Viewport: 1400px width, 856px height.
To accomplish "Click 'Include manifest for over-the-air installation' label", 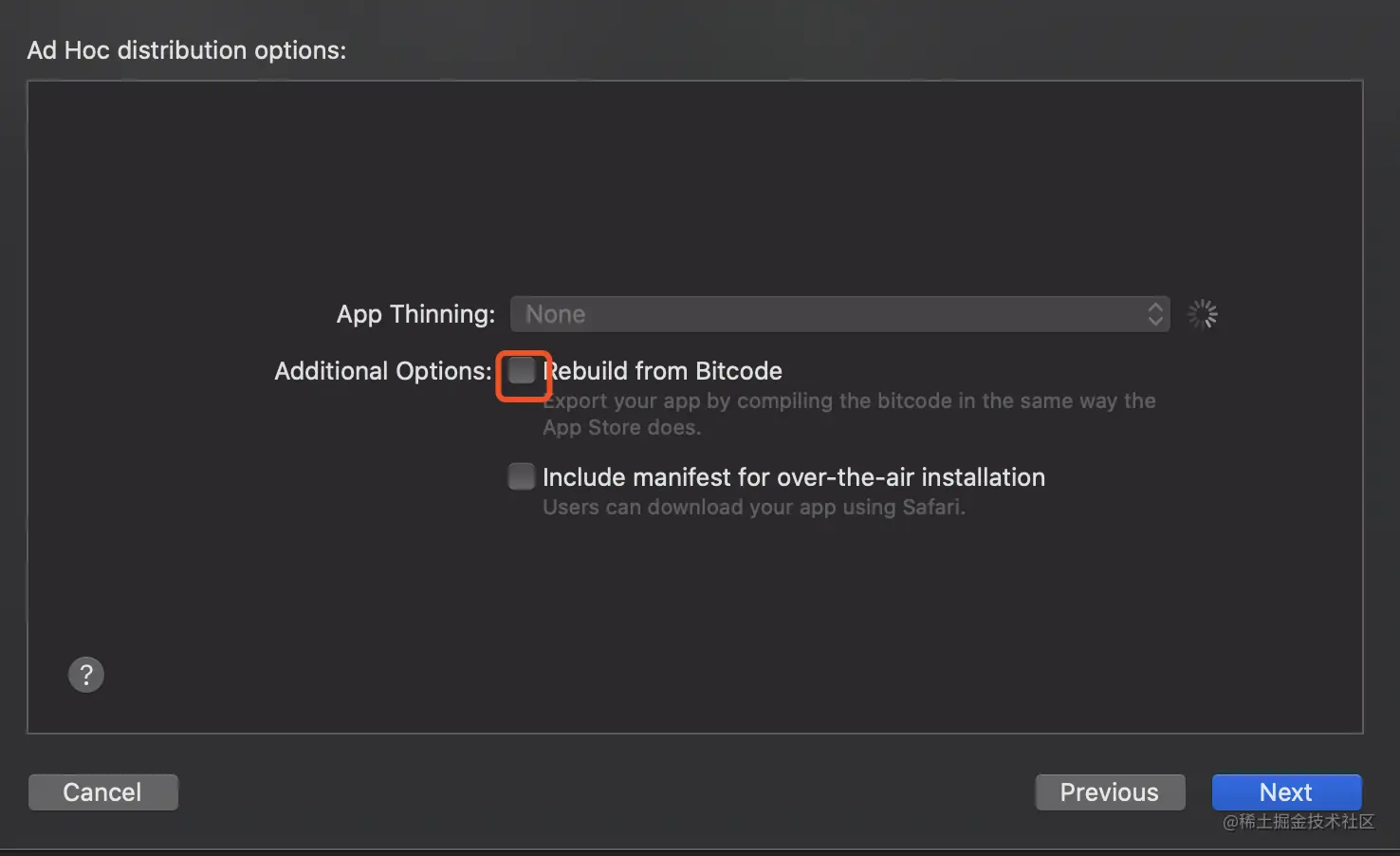I will click(x=794, y=477).
